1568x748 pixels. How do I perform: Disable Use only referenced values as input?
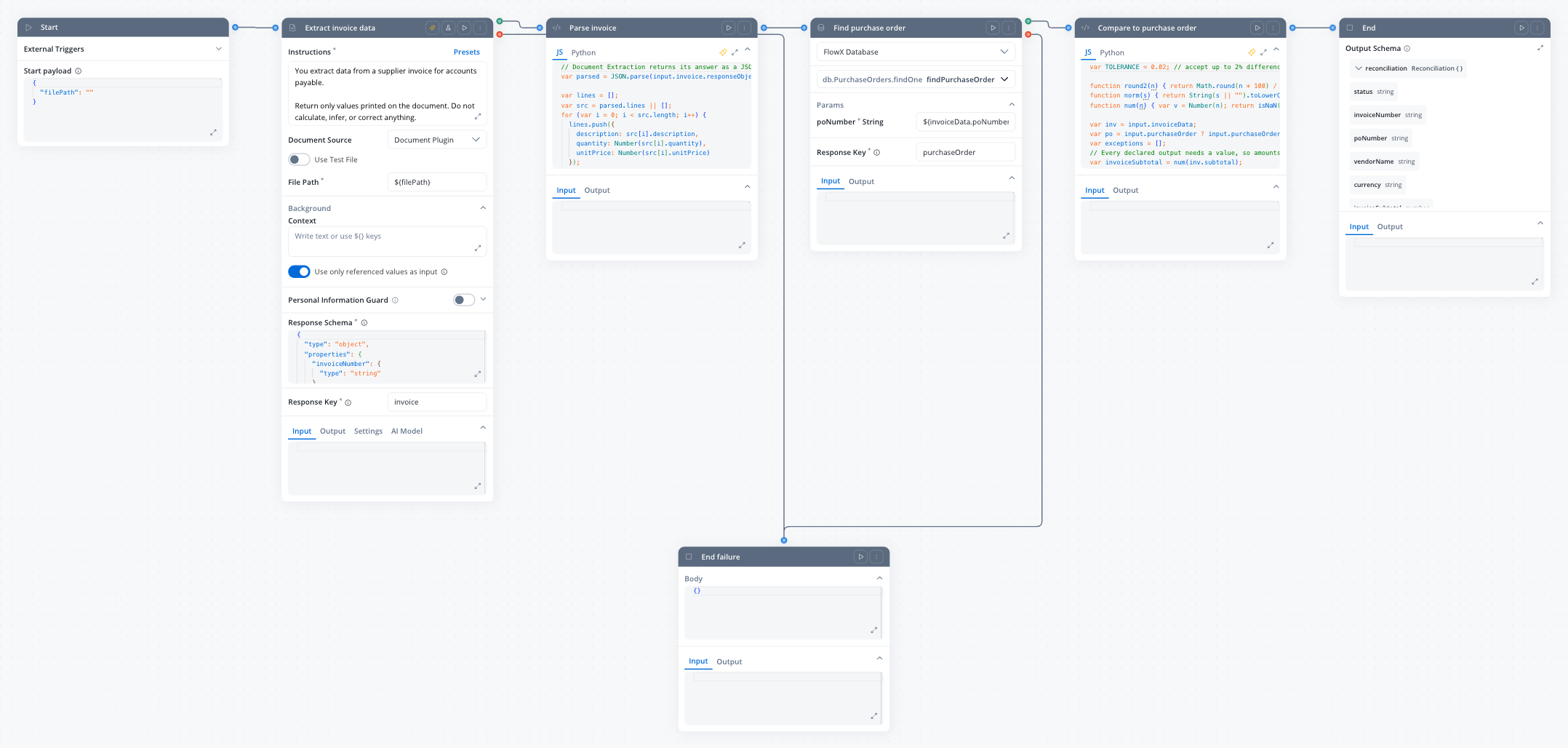coord(299,271)
